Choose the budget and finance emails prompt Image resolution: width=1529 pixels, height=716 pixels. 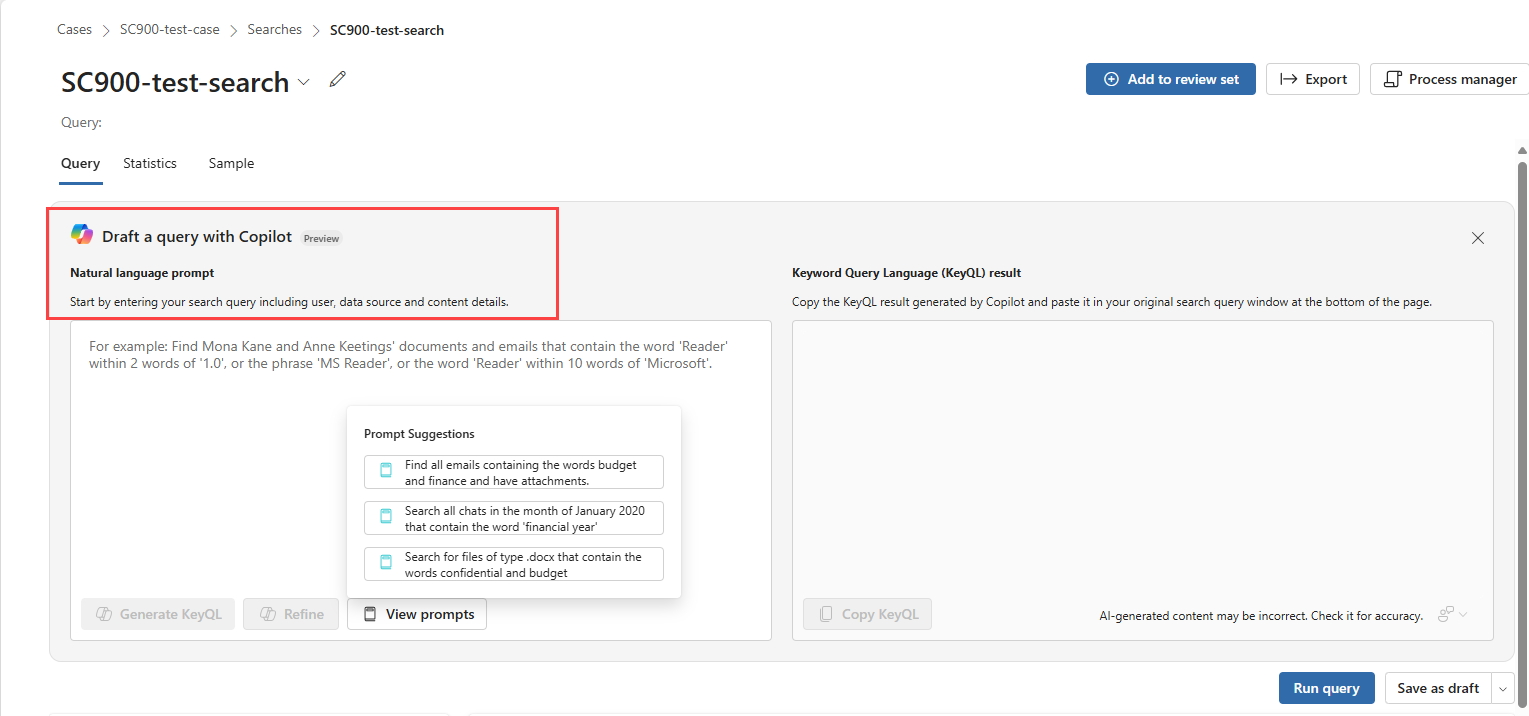(x=514, y=472)
